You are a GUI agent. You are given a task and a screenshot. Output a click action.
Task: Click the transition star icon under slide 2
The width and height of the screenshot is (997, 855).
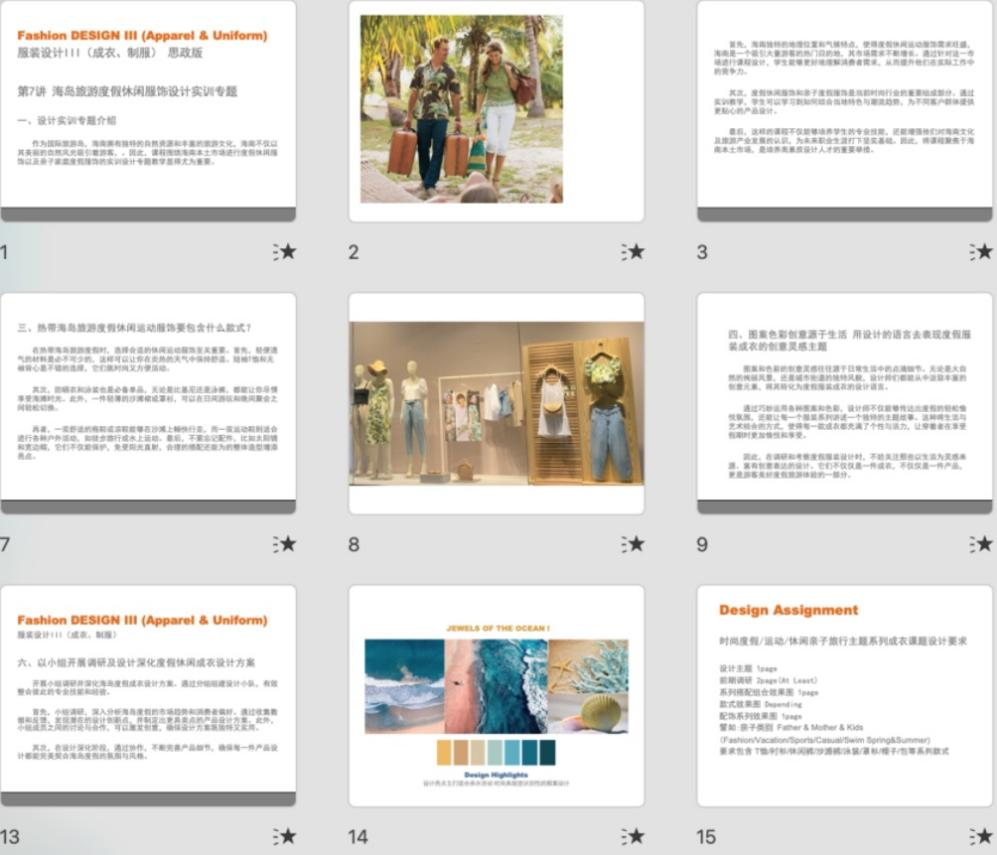click(x=633, y=252)
